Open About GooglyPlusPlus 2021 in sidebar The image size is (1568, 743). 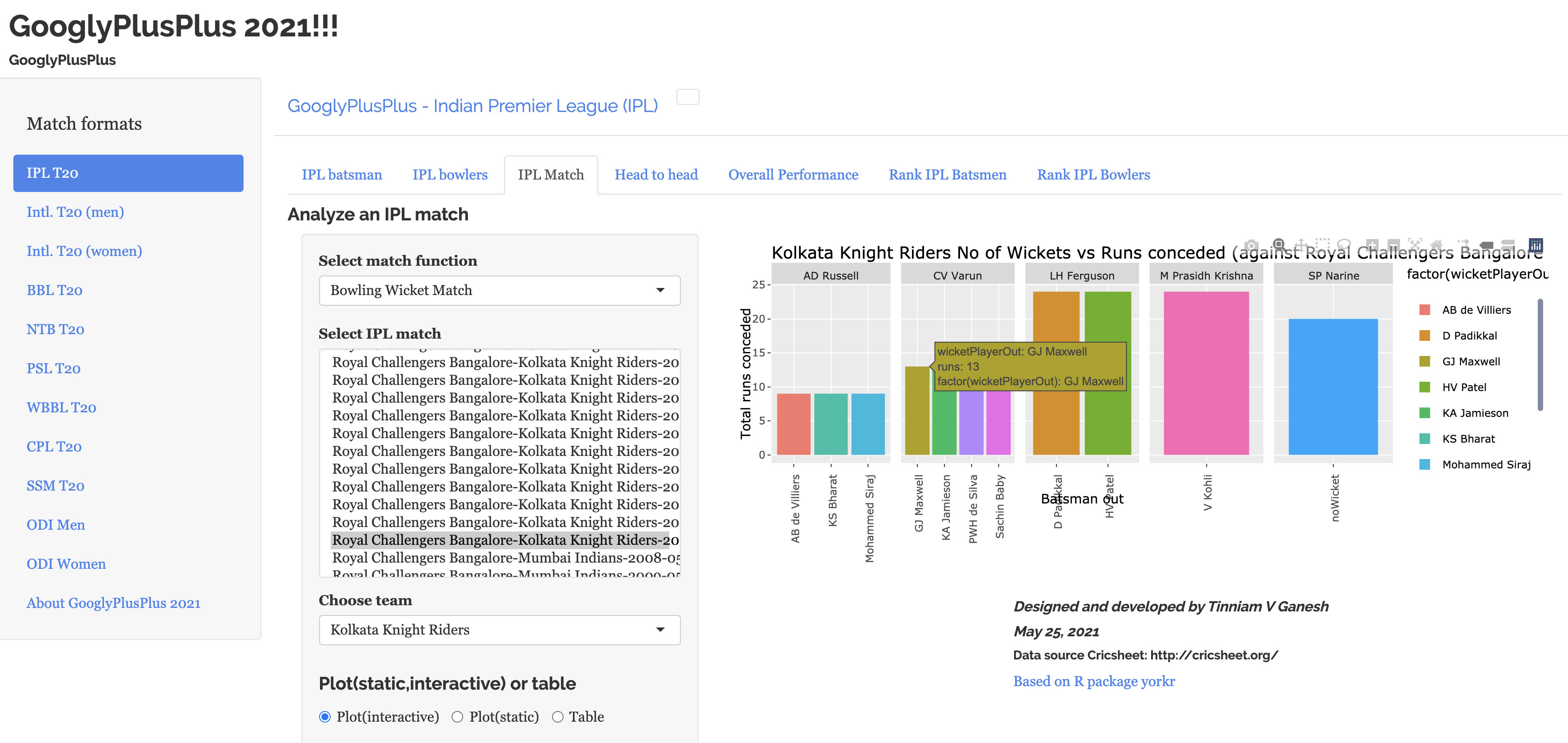pos(113,603)
